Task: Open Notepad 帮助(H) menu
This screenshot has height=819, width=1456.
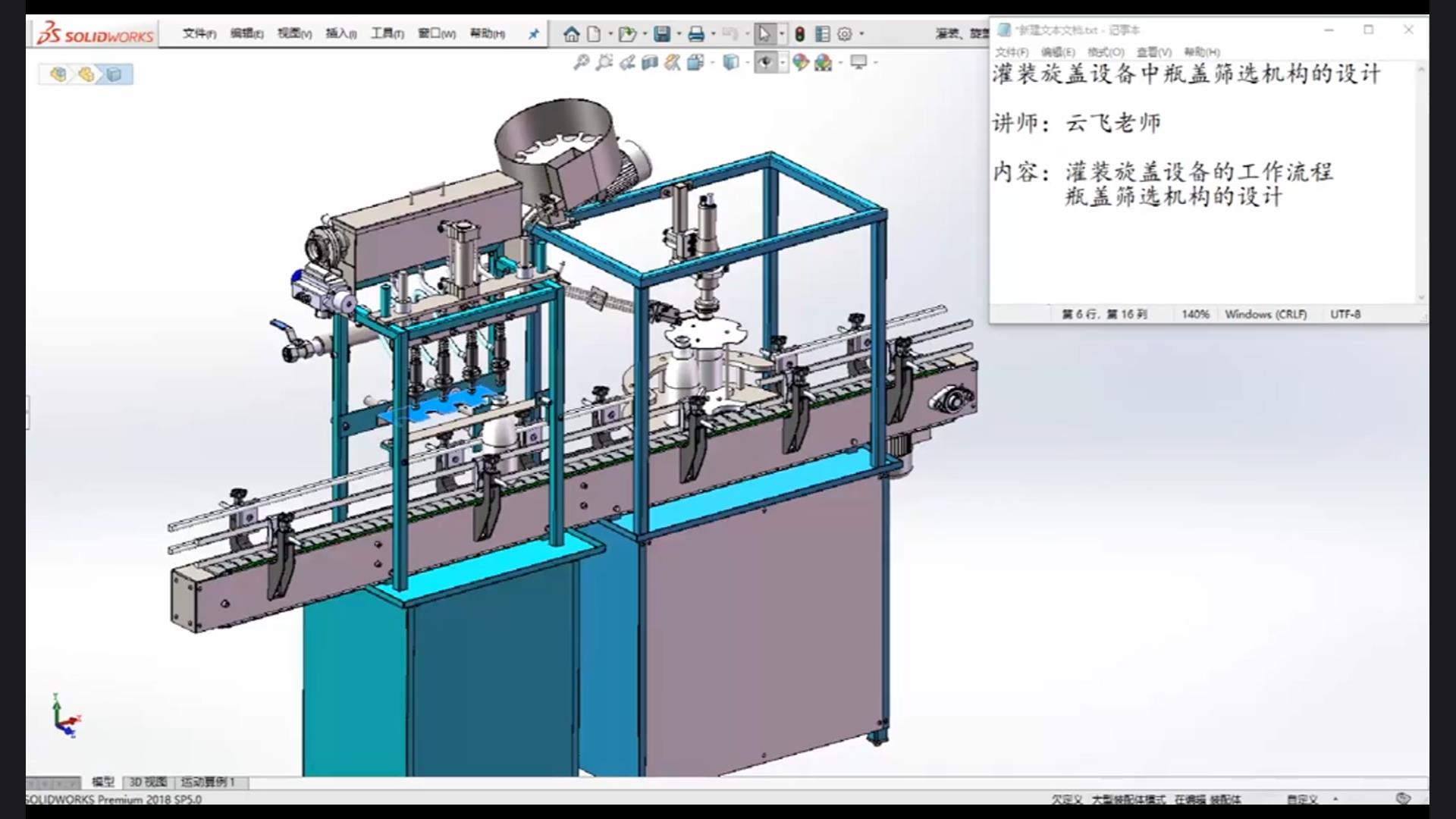Action: 1202,52
